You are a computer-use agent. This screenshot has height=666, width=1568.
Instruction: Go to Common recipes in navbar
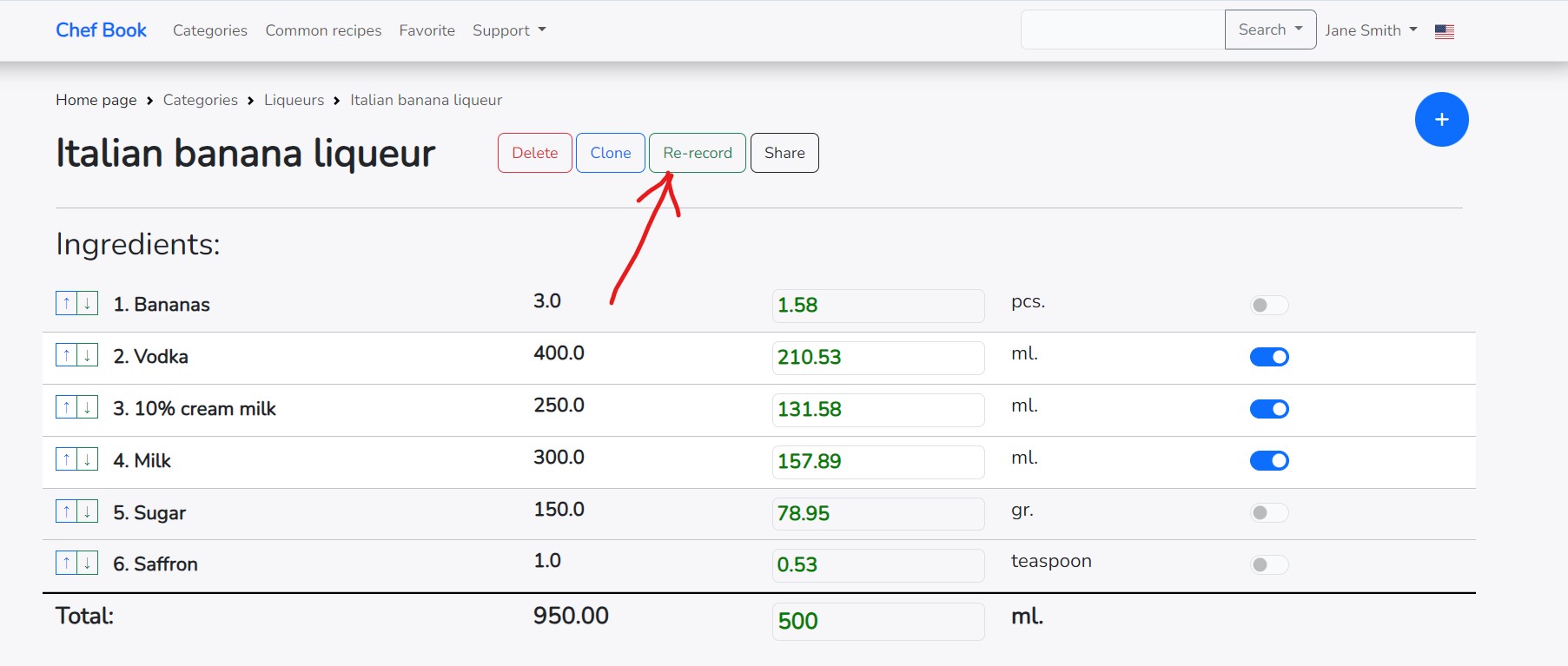pos(323,30)
